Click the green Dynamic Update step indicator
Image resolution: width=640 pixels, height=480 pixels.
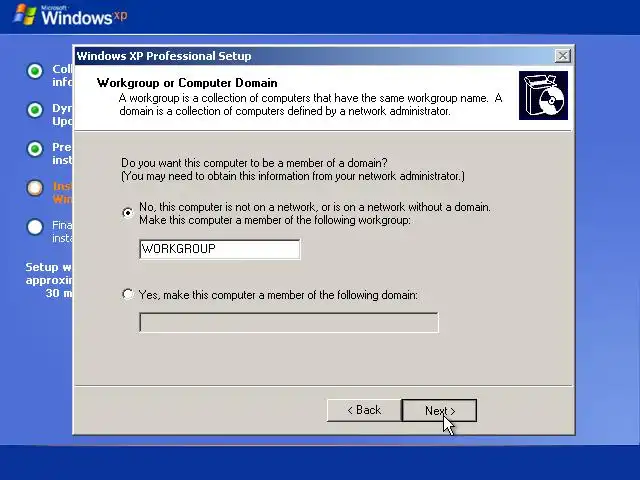coord(35,110)
